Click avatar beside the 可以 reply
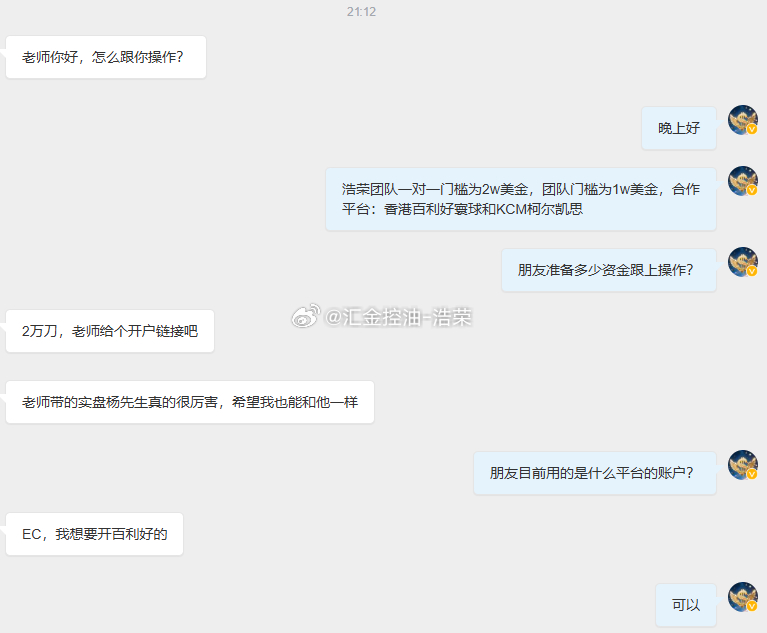This screenshot has width=767, height=633. pyautogui.click(x=743, y=597)
